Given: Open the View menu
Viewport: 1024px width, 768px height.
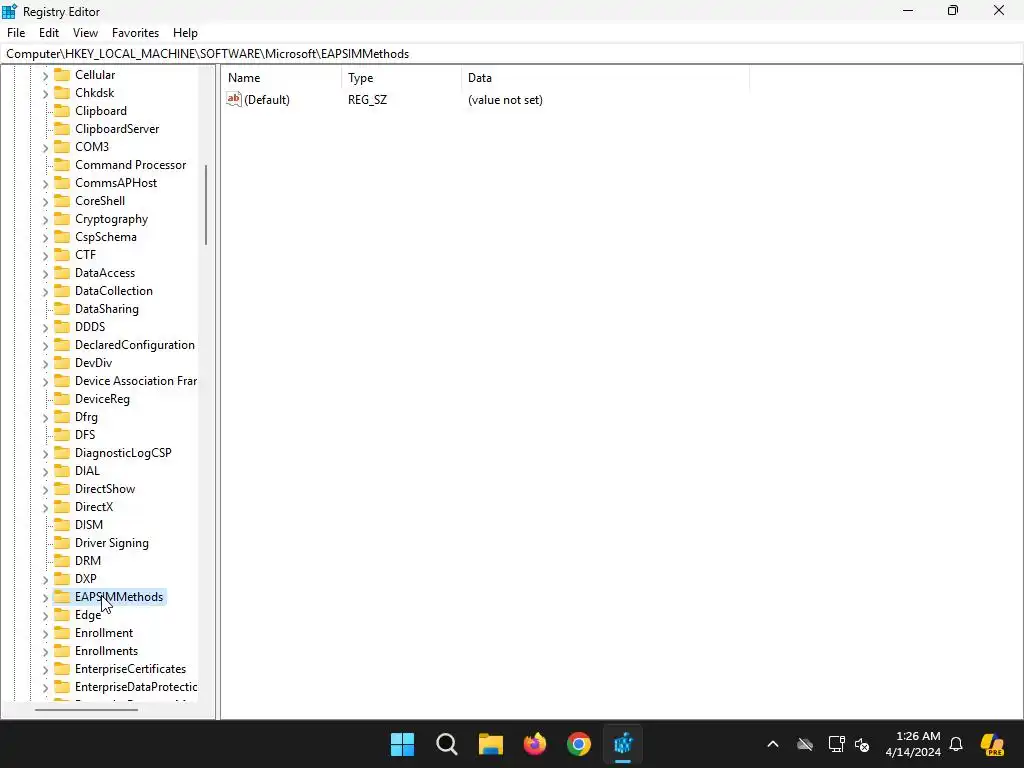Looking at the screenshot, I should (85, 33).
